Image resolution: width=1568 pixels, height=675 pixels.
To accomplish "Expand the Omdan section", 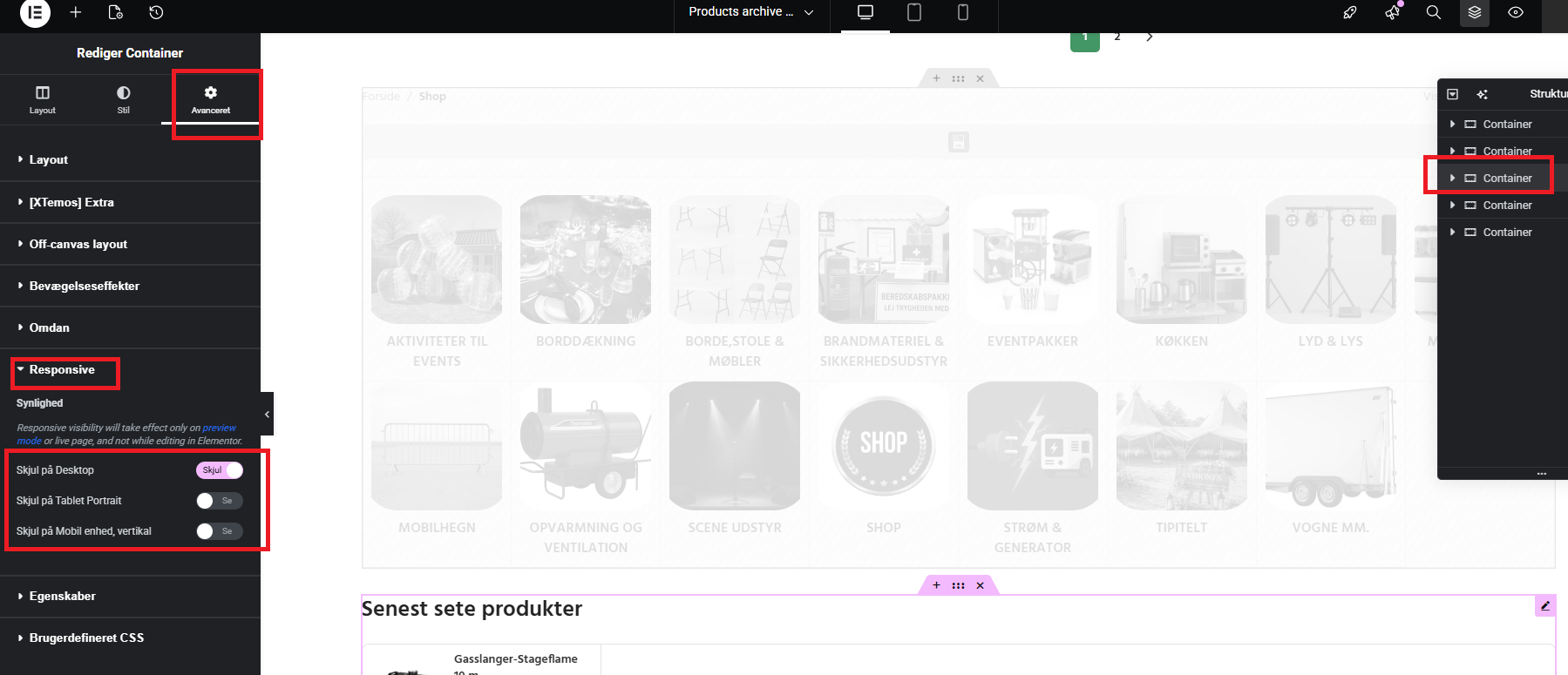I will point(130,327).
